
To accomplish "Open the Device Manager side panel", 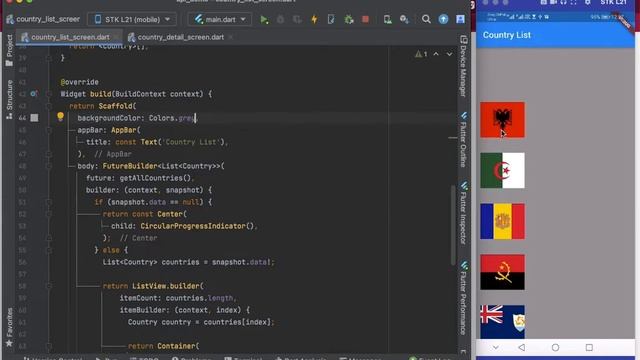I will (x=463, y=66).
